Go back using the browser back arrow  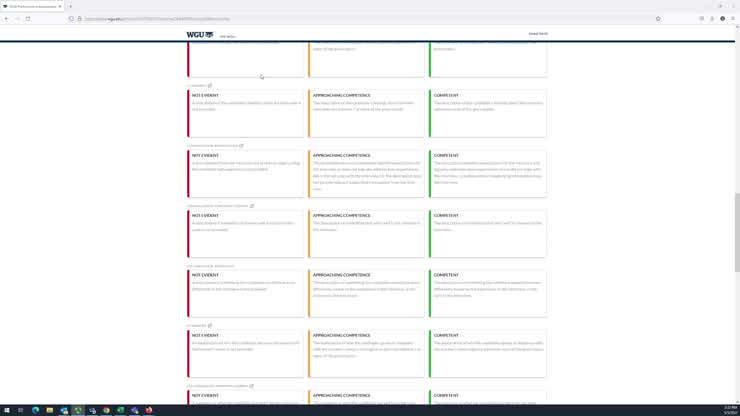(x=6, y=18)
